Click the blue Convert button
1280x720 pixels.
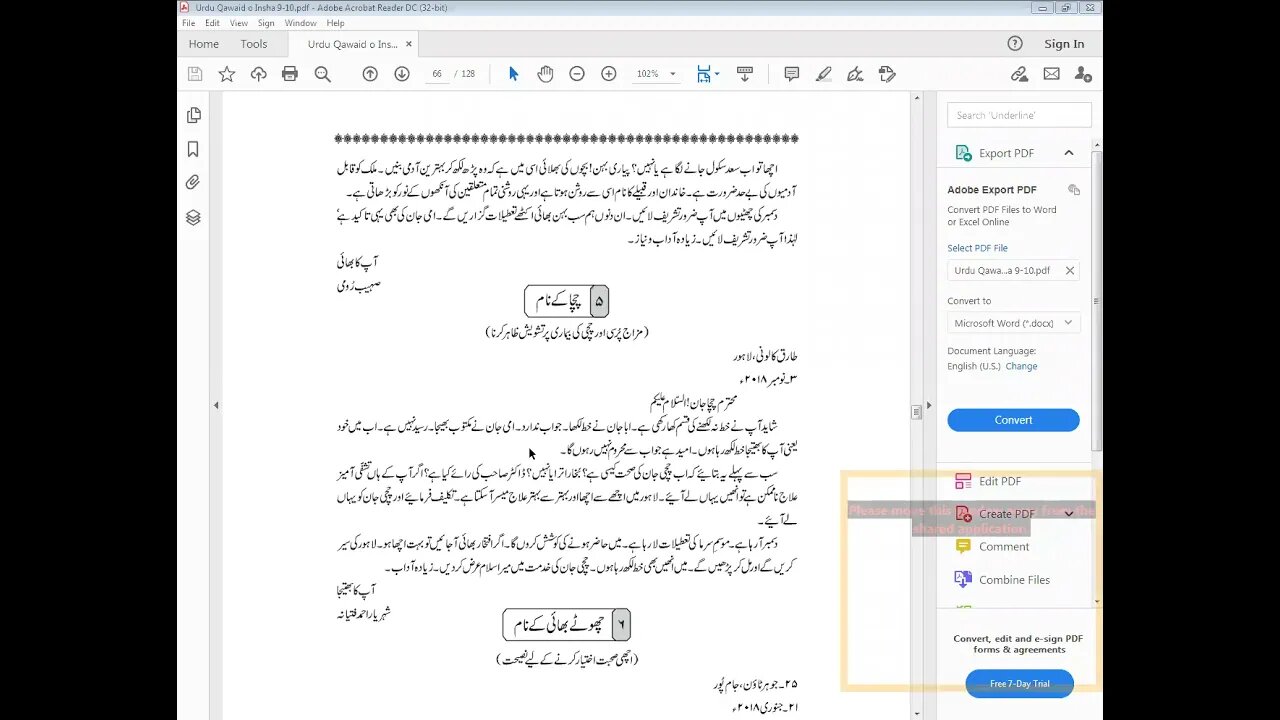[1013, 420]
